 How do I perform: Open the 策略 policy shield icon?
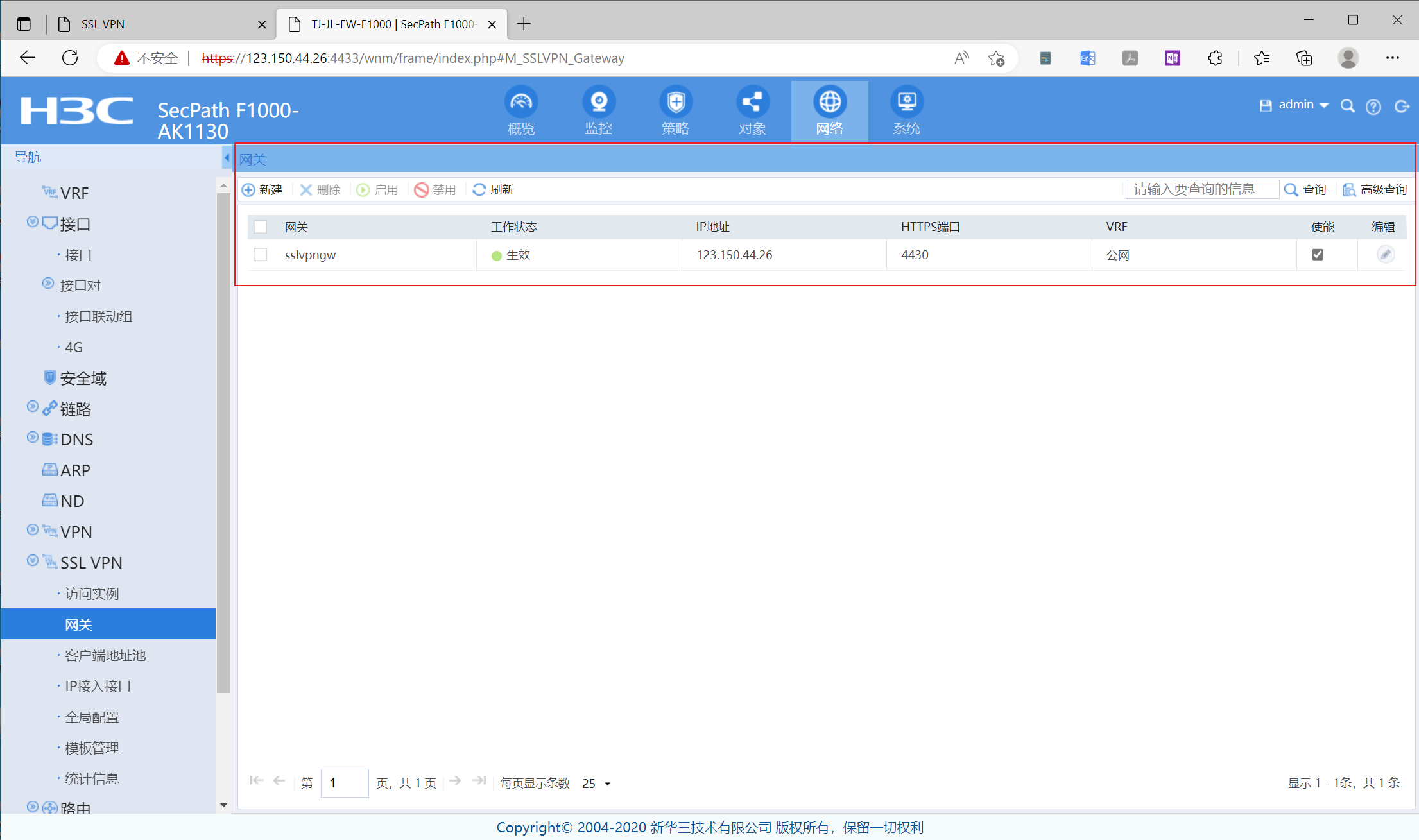pyautogui.click(x=675, y=103)
